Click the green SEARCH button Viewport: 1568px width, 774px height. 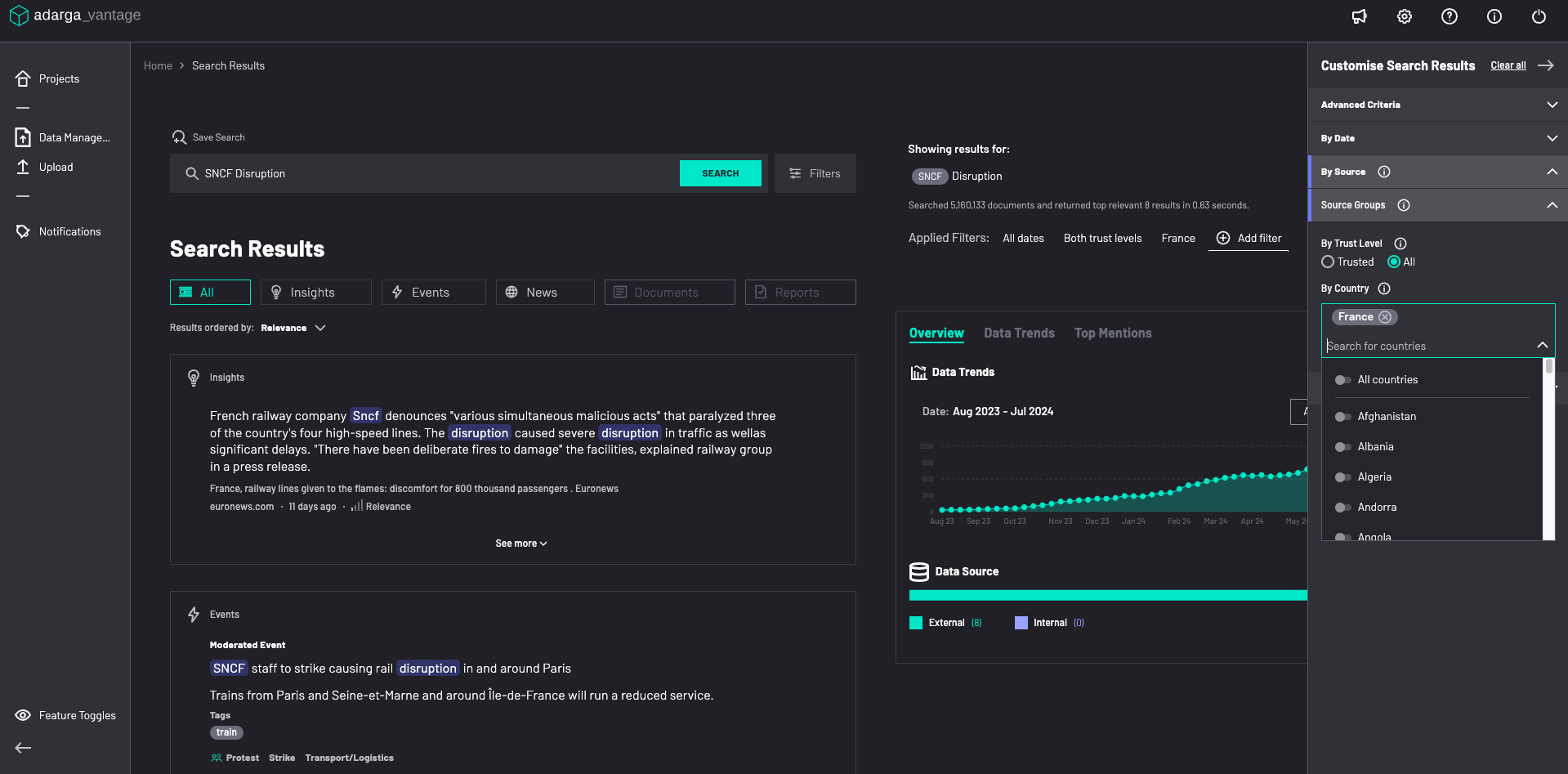tap(720, 173)
